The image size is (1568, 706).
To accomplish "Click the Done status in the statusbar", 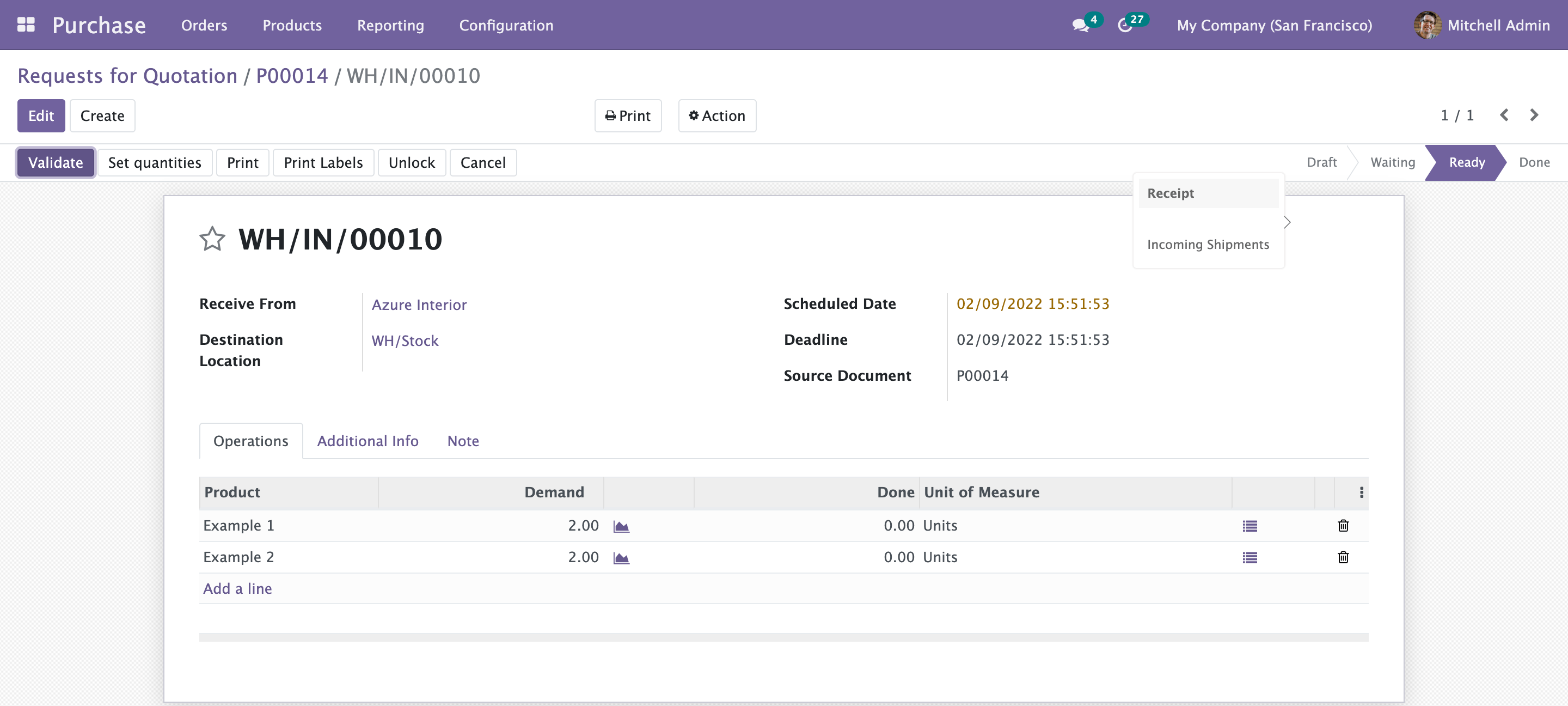I will click(1534, 163).
